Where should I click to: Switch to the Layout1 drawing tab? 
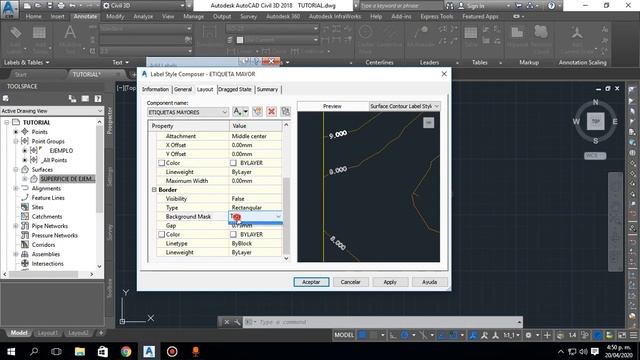point(48,333)
